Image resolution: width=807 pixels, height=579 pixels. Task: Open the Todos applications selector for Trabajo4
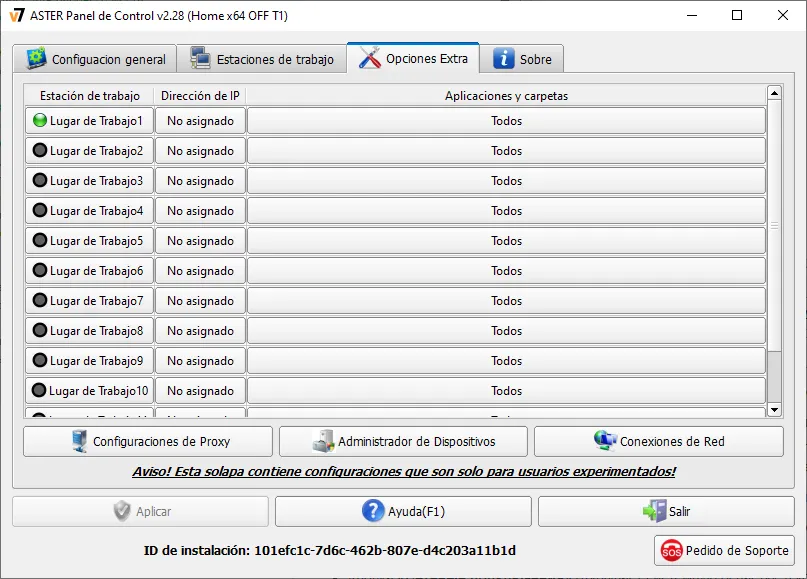[506, 210]
